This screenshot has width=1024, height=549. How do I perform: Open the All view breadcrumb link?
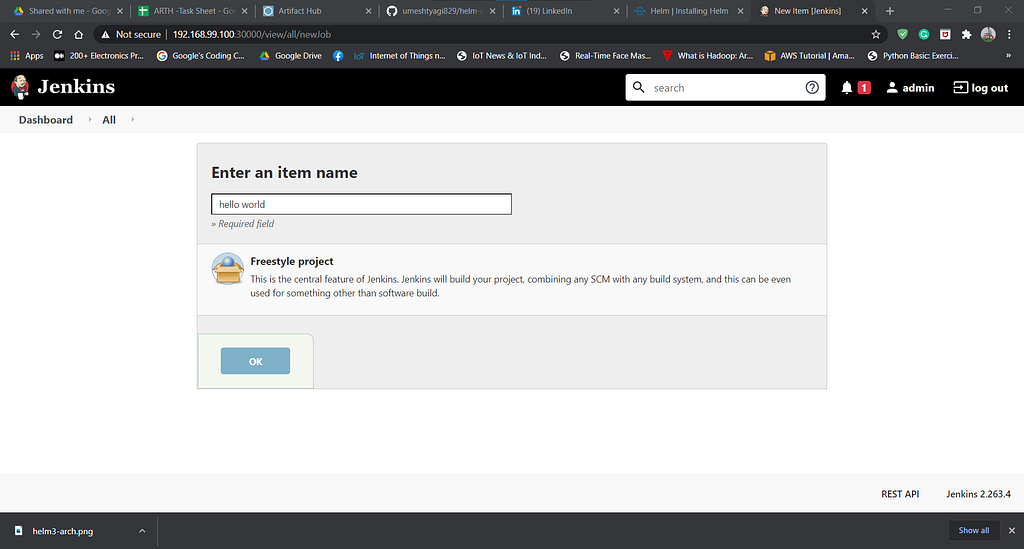(109, 119)
